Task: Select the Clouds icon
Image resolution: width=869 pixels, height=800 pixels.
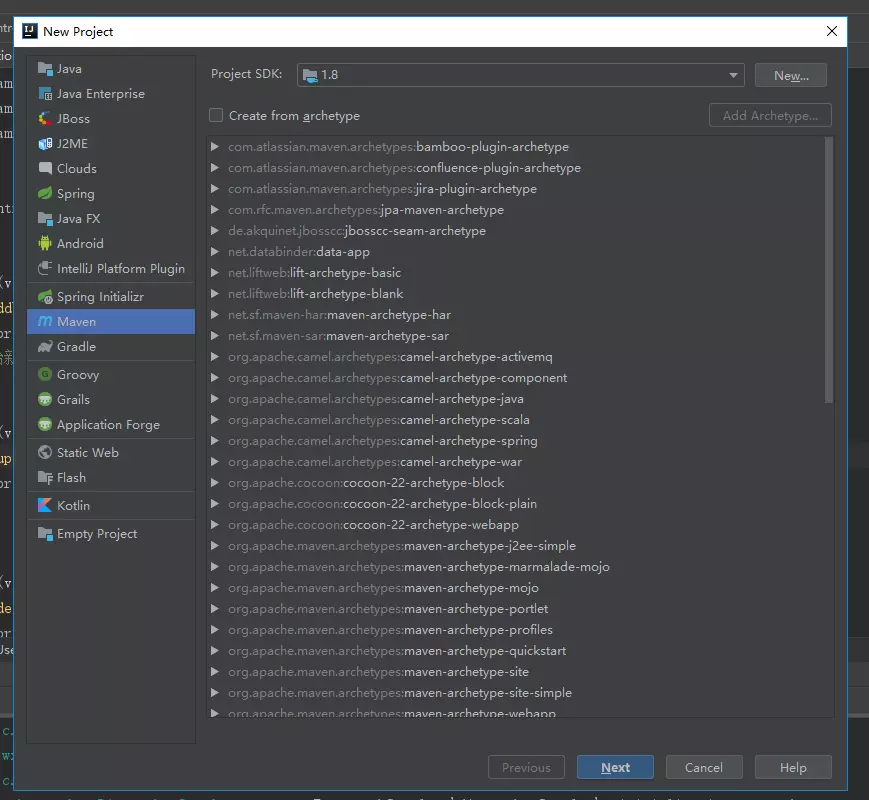Action: point(45,169)
